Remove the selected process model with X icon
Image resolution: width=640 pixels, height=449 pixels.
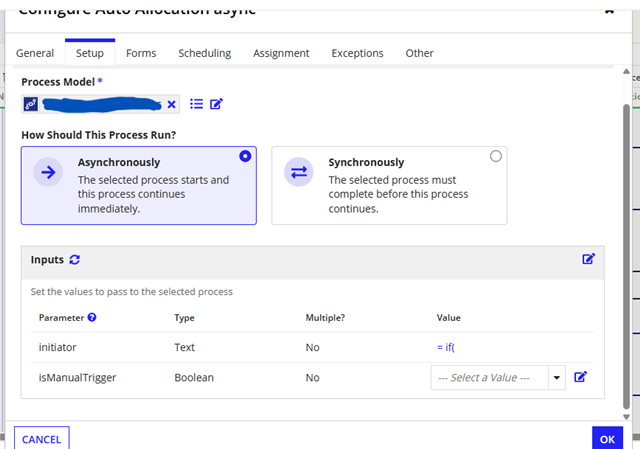171,104
